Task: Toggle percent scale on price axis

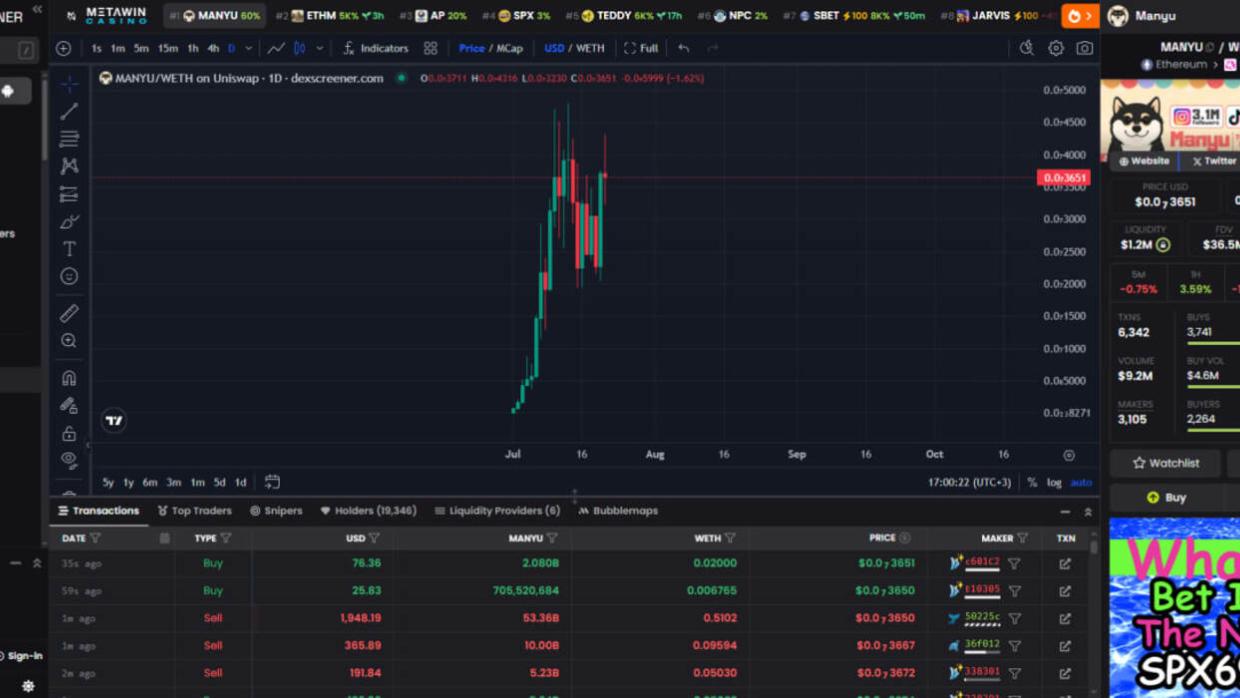Action: point(1032,482)
